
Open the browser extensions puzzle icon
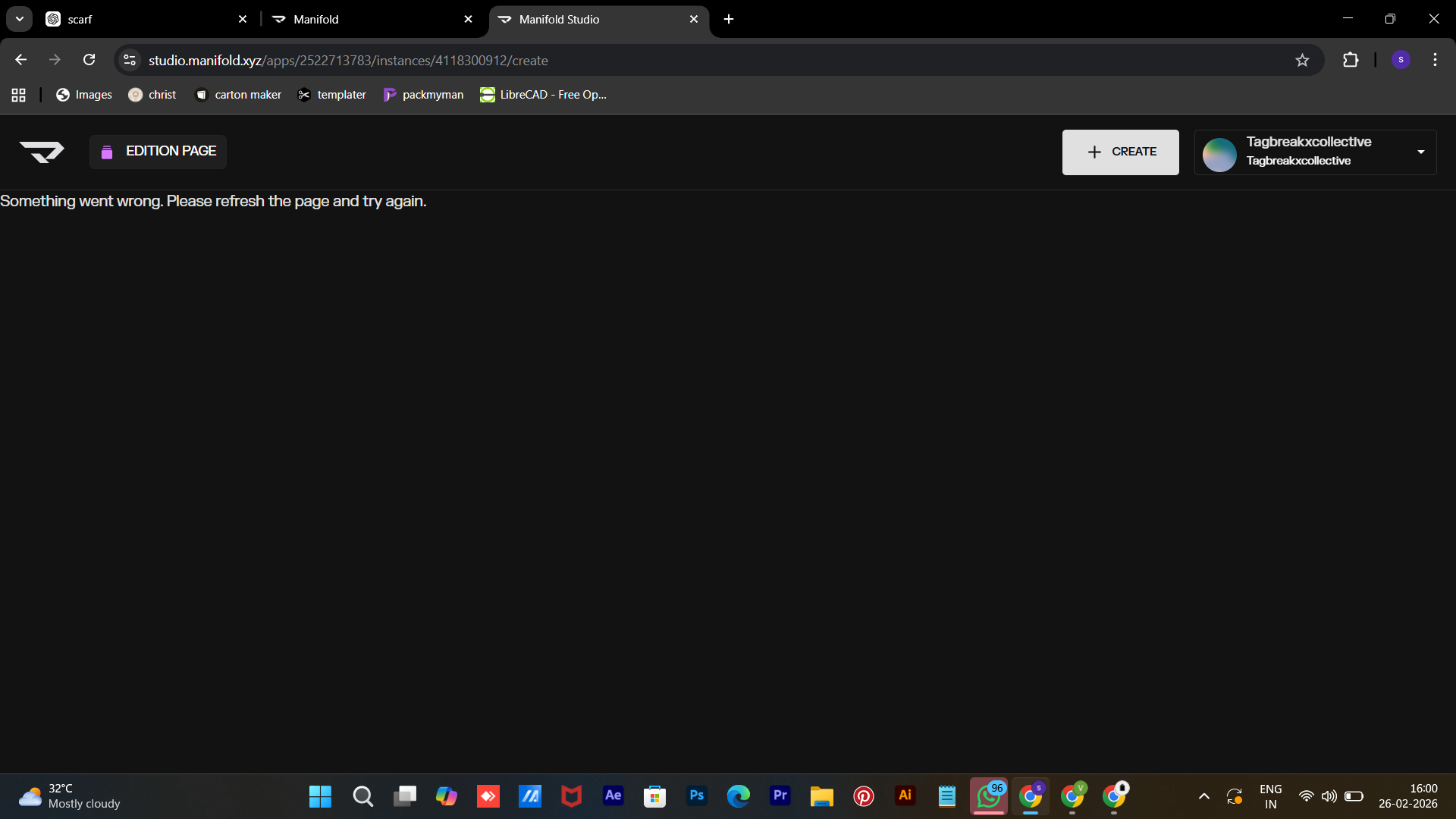[1351, 60]
